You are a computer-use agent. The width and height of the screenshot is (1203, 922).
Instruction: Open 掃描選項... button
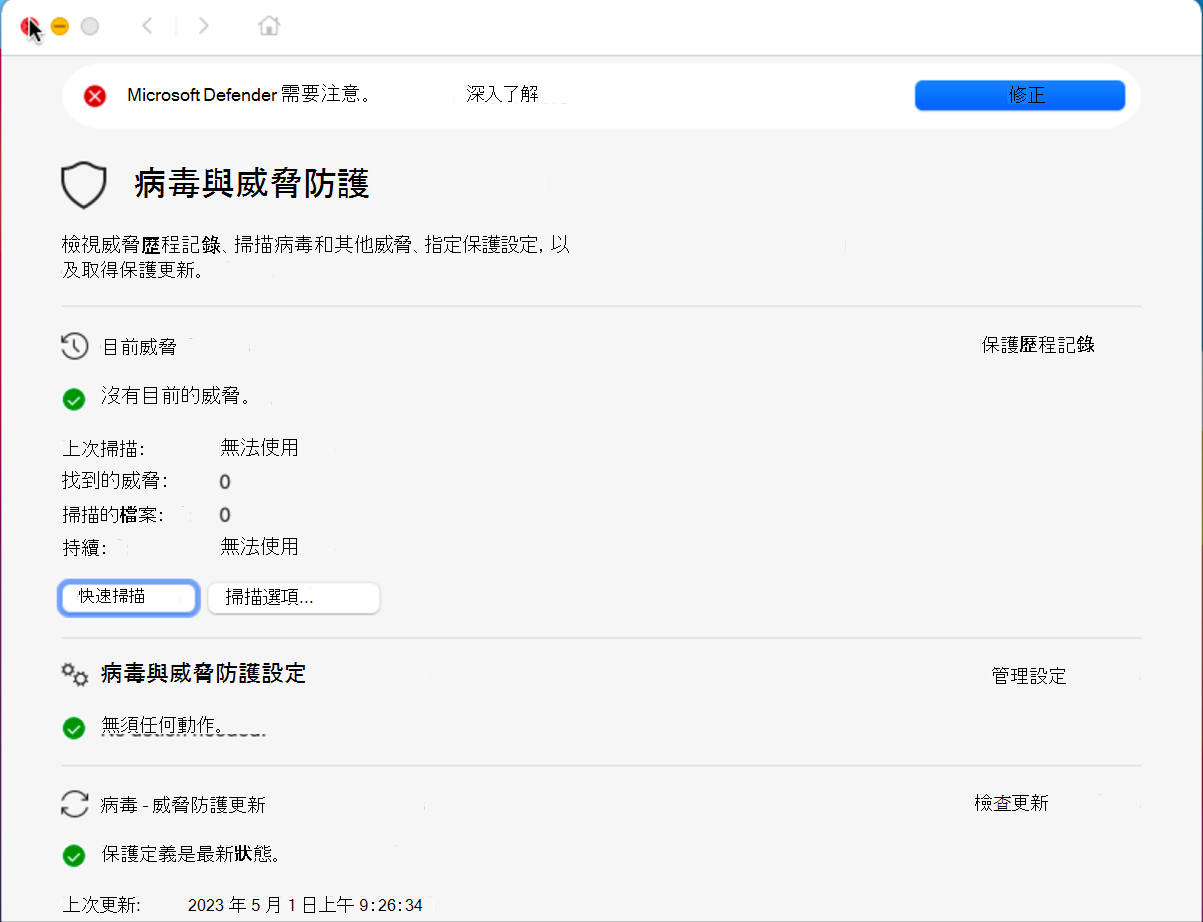294,598
